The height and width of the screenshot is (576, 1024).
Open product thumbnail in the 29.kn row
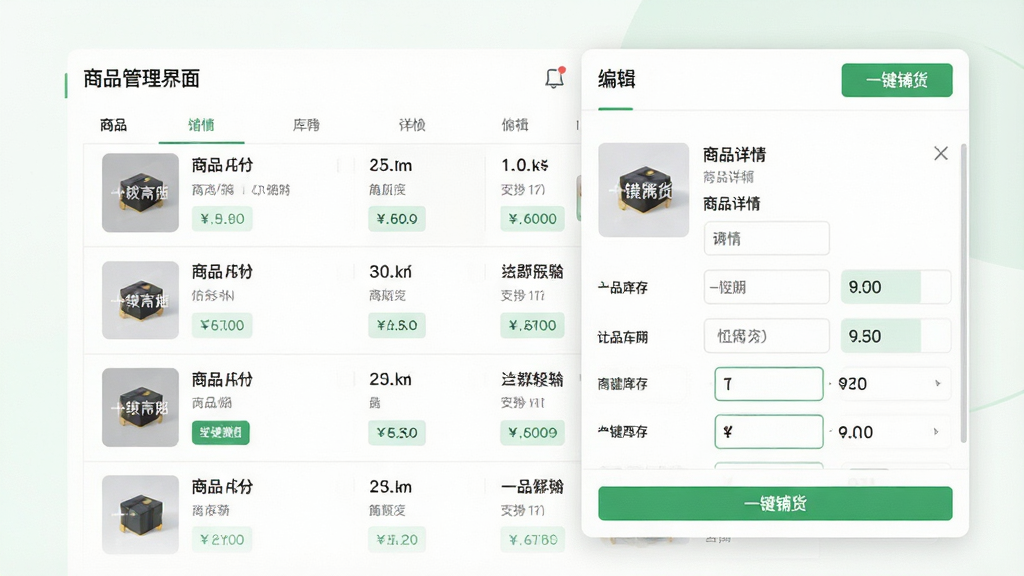coord(140,407)
